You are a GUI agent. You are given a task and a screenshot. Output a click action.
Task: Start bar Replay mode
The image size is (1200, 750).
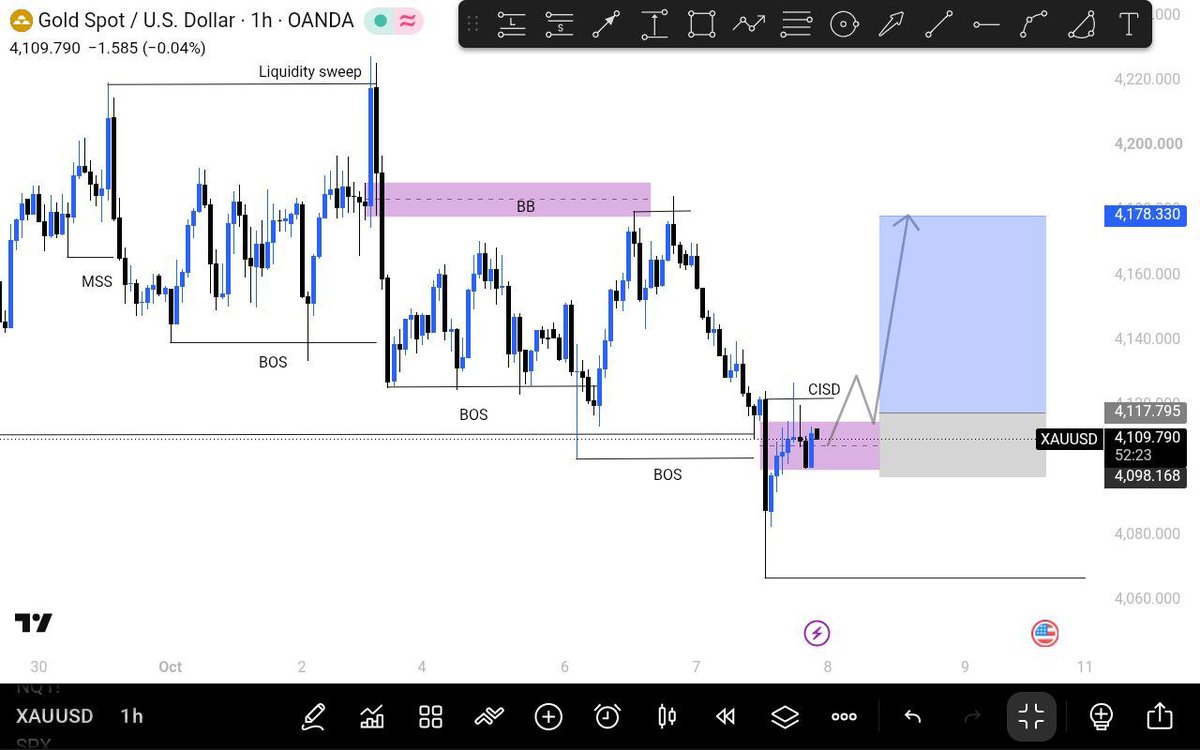tap(726, 716)
